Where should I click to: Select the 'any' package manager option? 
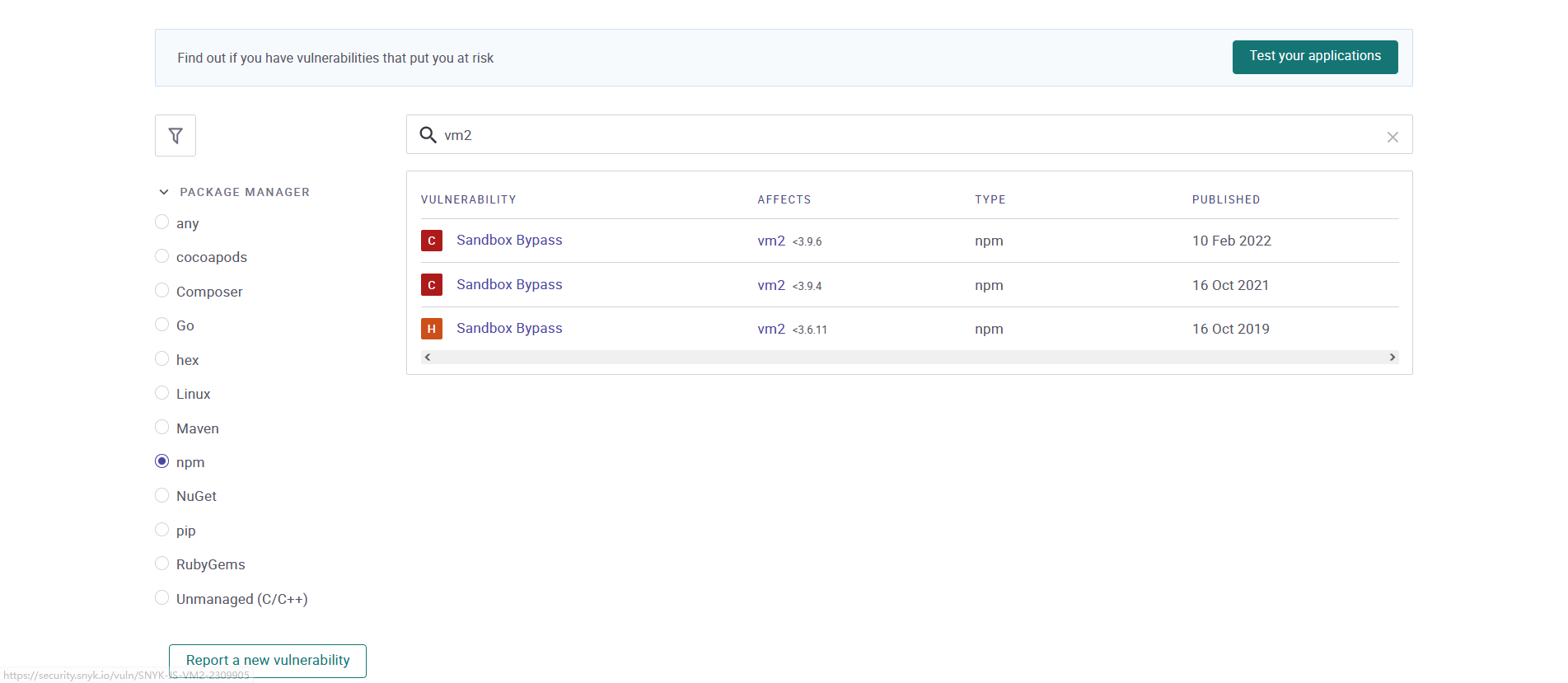162,222
